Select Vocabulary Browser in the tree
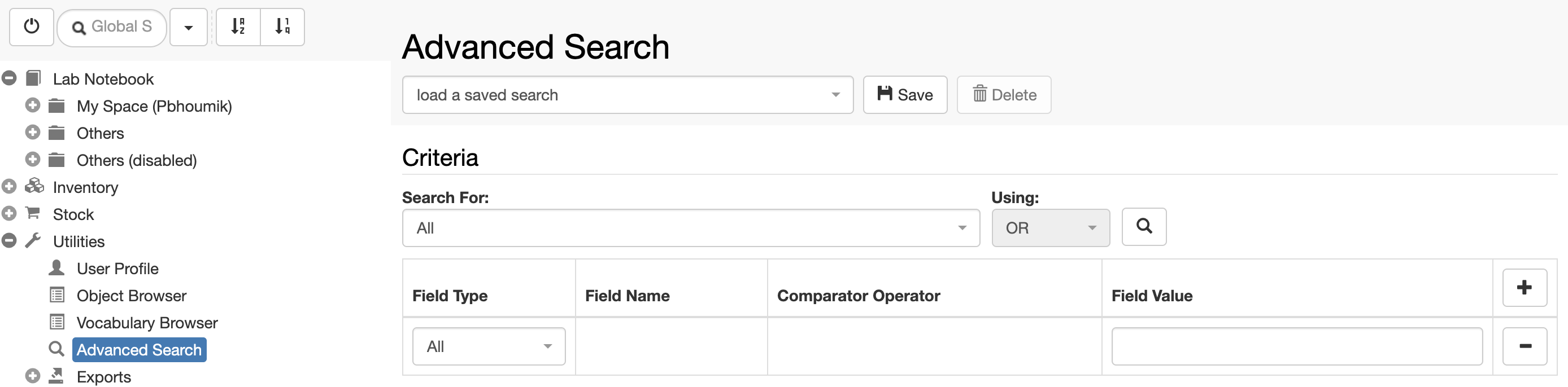The image size is (1568, 387). 147,323
